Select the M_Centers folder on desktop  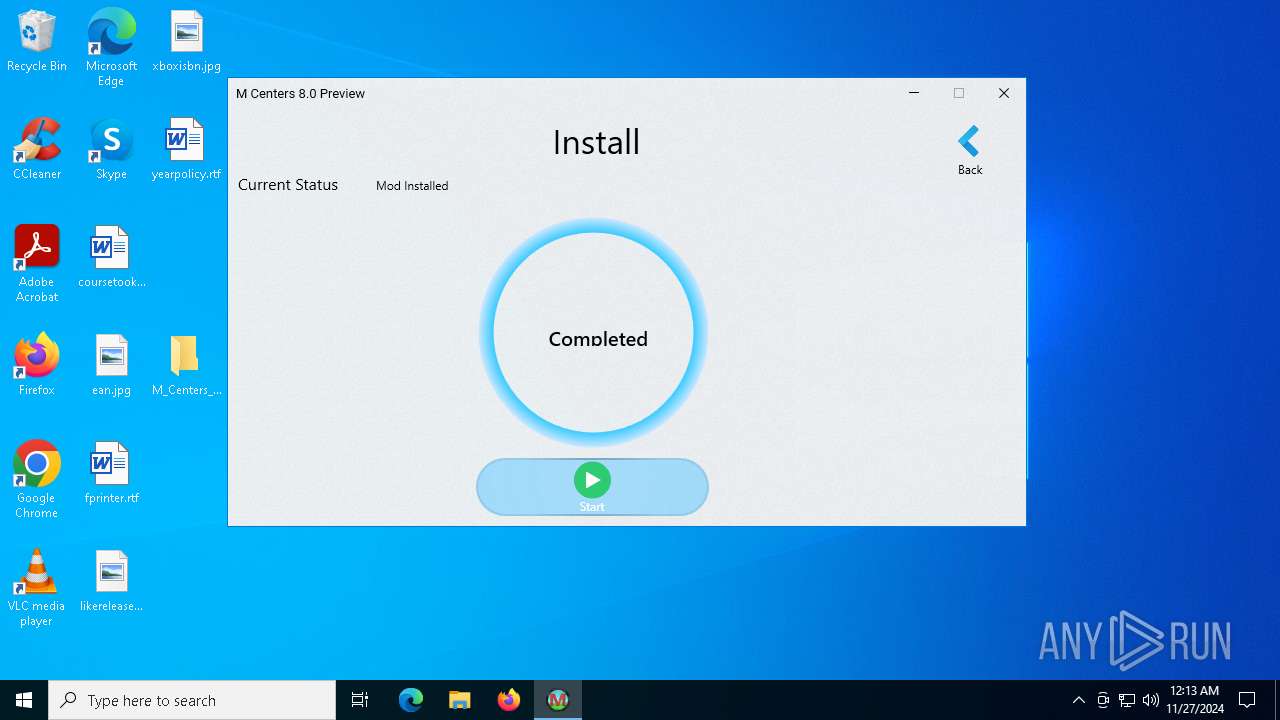click(x=186, y=365)
